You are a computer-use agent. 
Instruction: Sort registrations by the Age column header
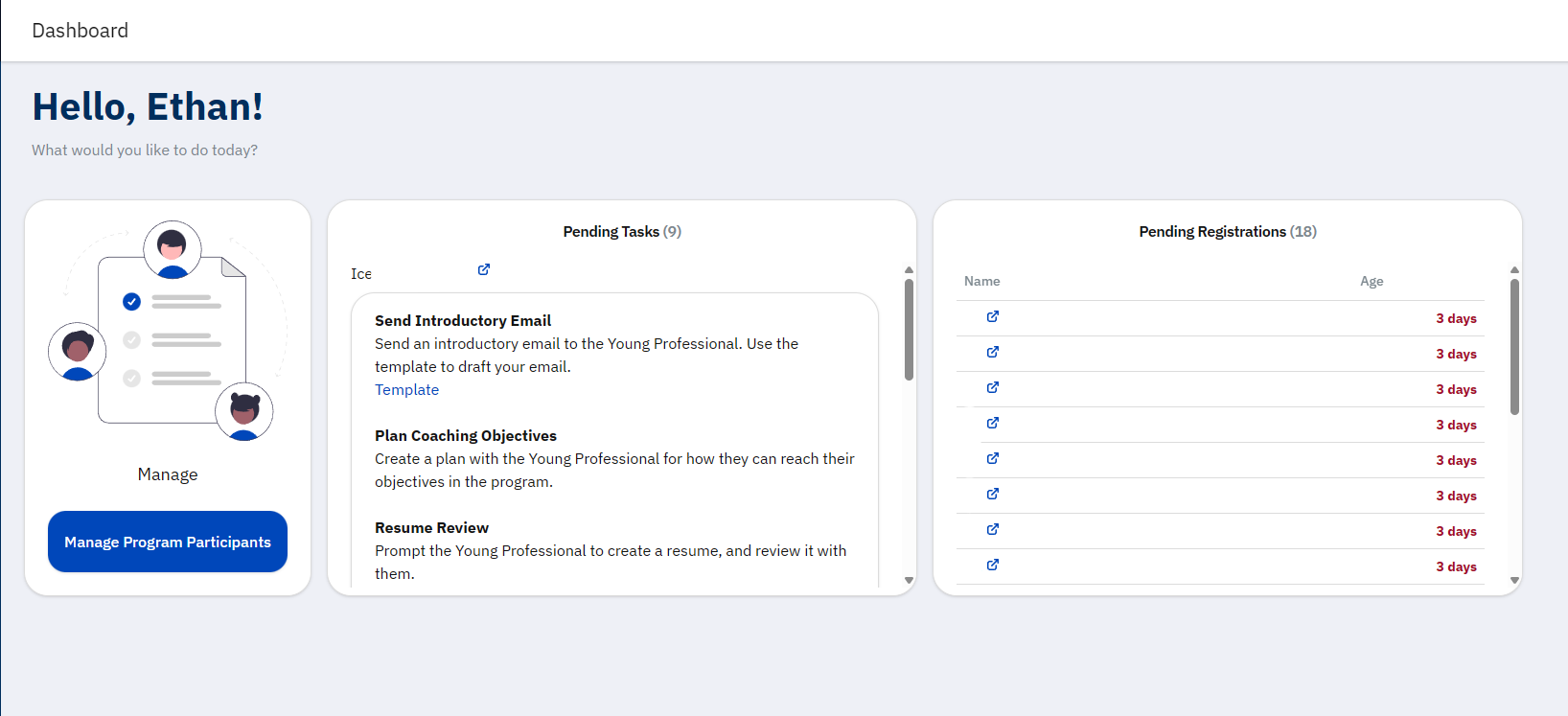point(1371,281)
